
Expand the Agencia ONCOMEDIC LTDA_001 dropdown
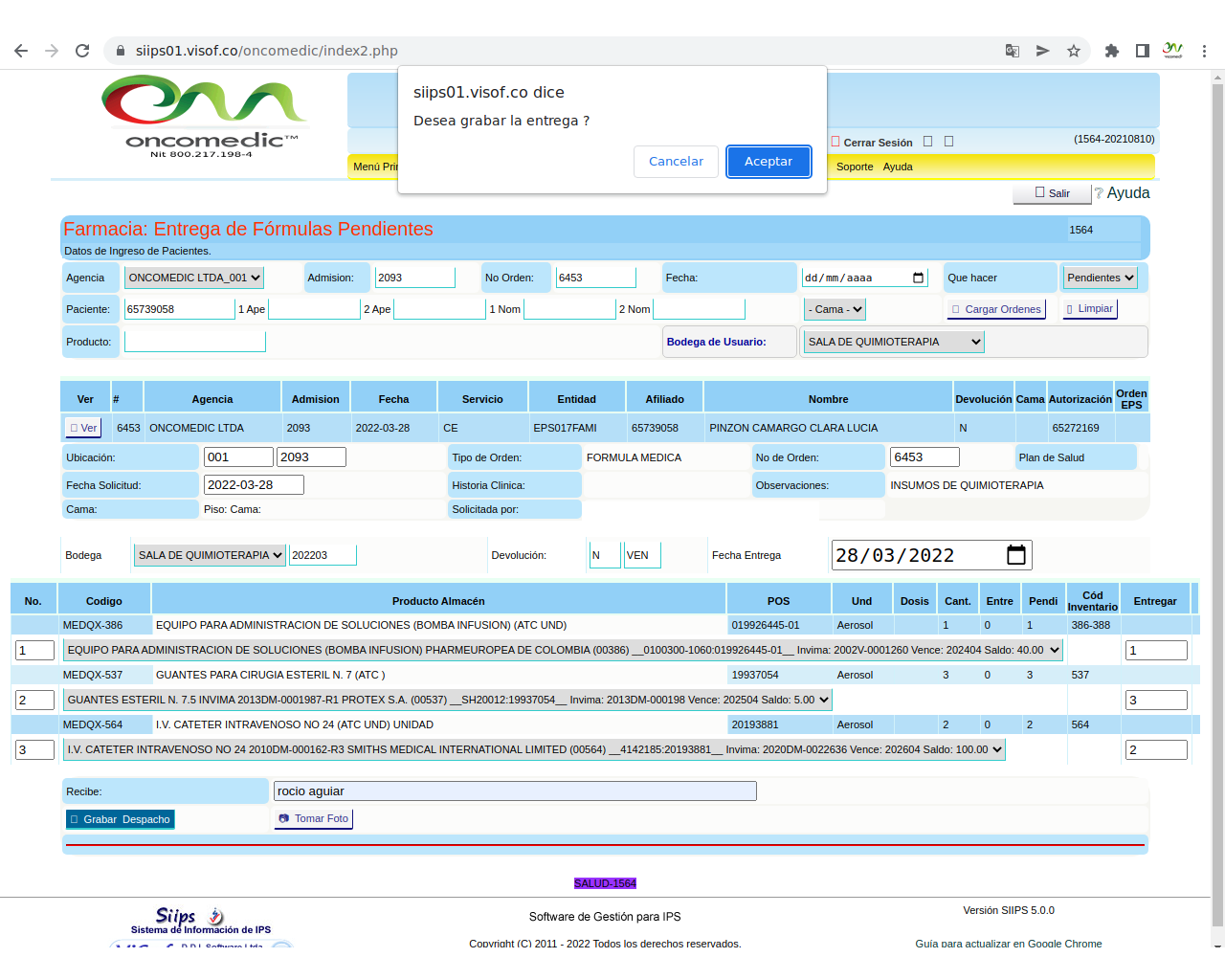pos(194,278)
